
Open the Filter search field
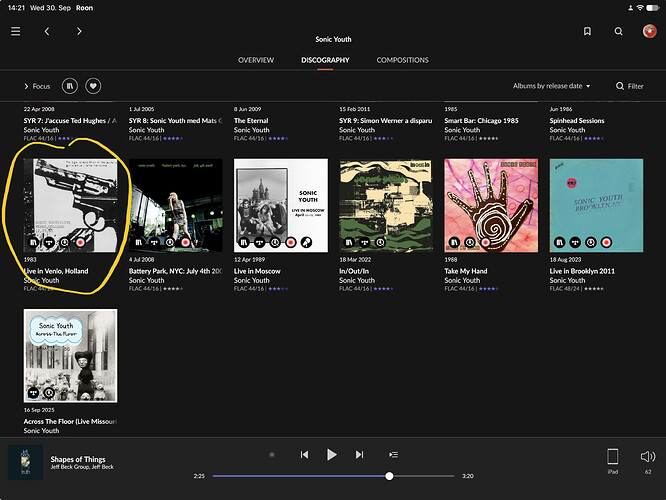click(x=629, y=86)
